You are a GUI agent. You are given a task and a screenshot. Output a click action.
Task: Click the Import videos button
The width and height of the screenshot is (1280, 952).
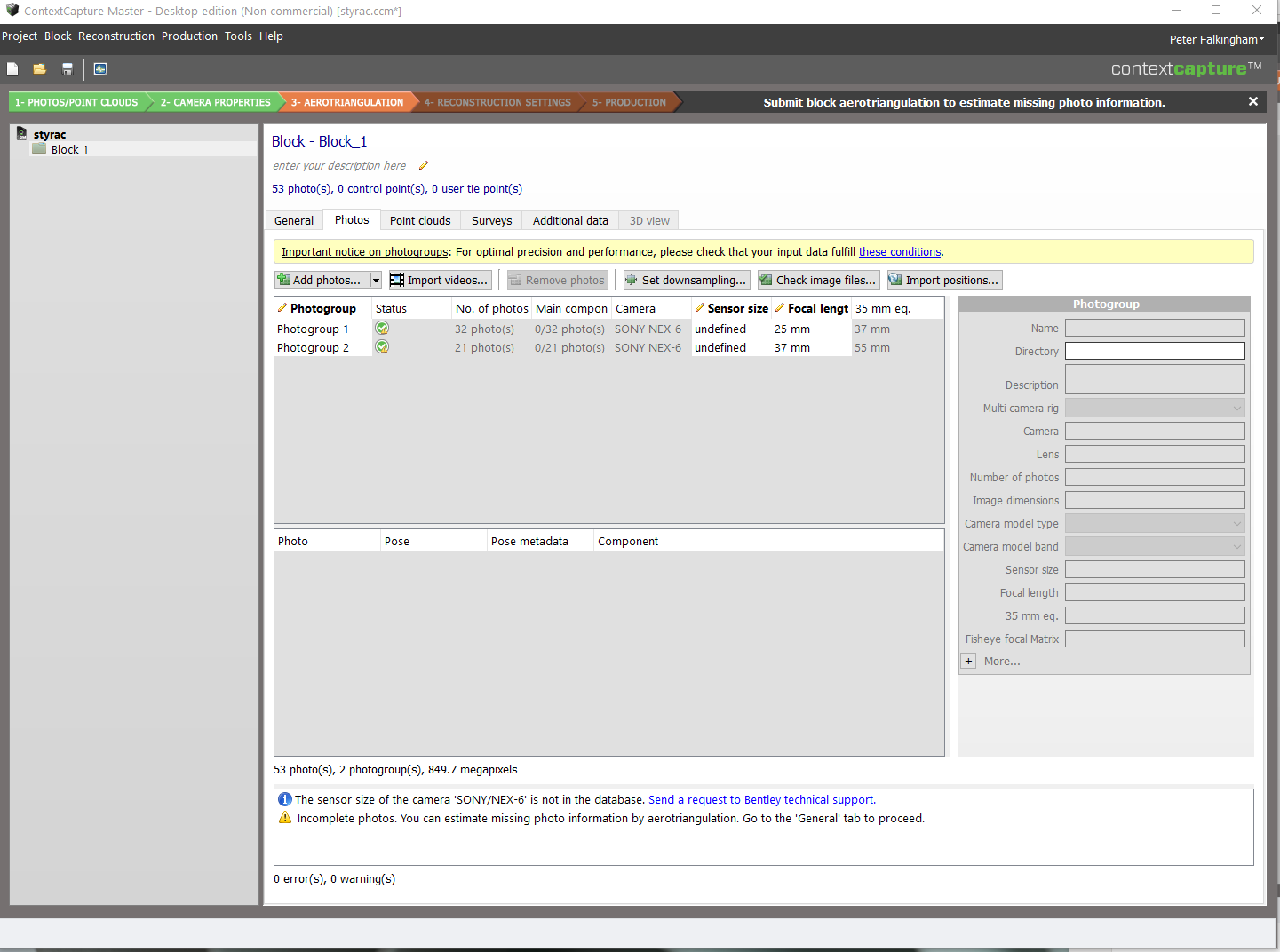pos(440,281)
